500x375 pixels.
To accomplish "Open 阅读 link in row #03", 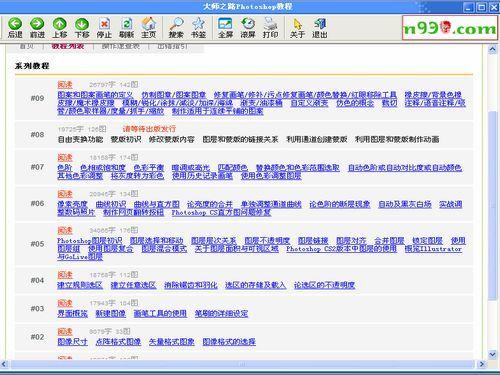I will pyautogui.click(x=65, y=303).
